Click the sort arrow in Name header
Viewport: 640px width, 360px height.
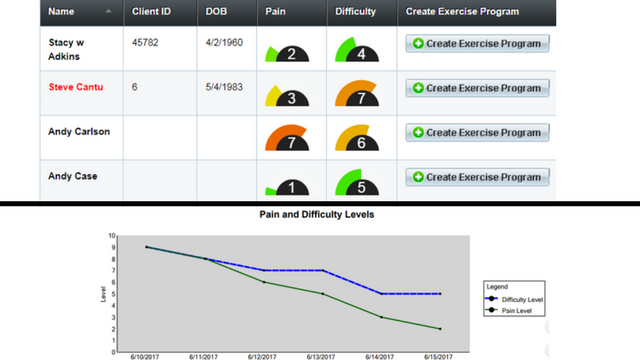click(x=108, y=11)
